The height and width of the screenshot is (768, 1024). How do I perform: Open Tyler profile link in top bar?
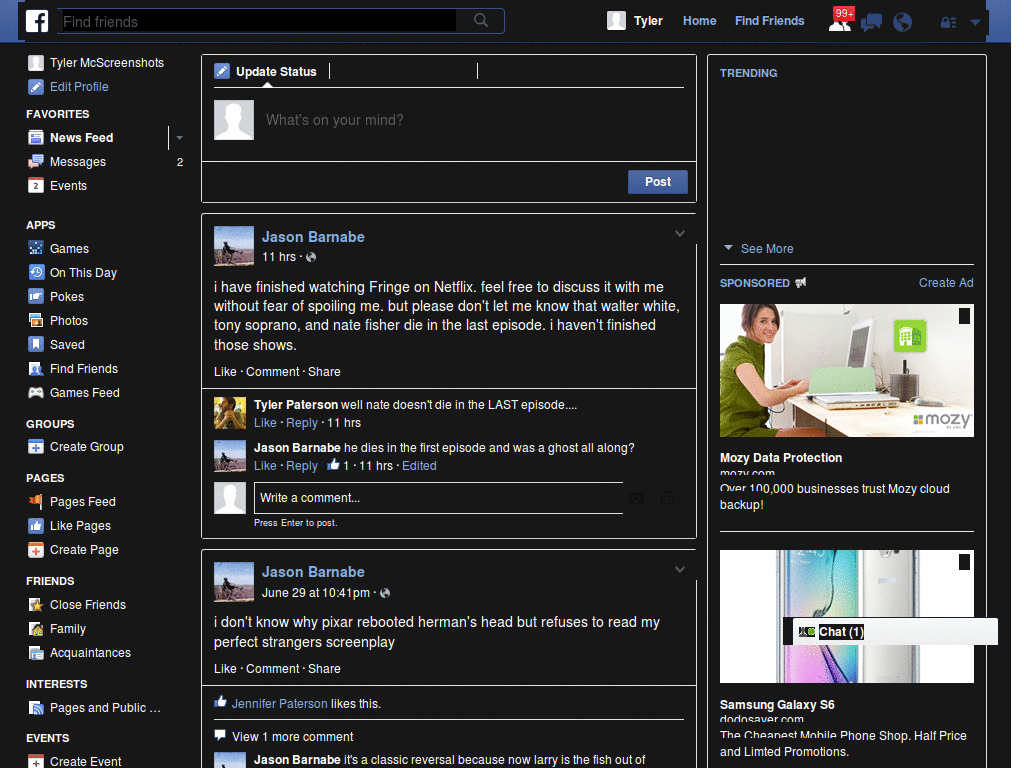point(648,21)
